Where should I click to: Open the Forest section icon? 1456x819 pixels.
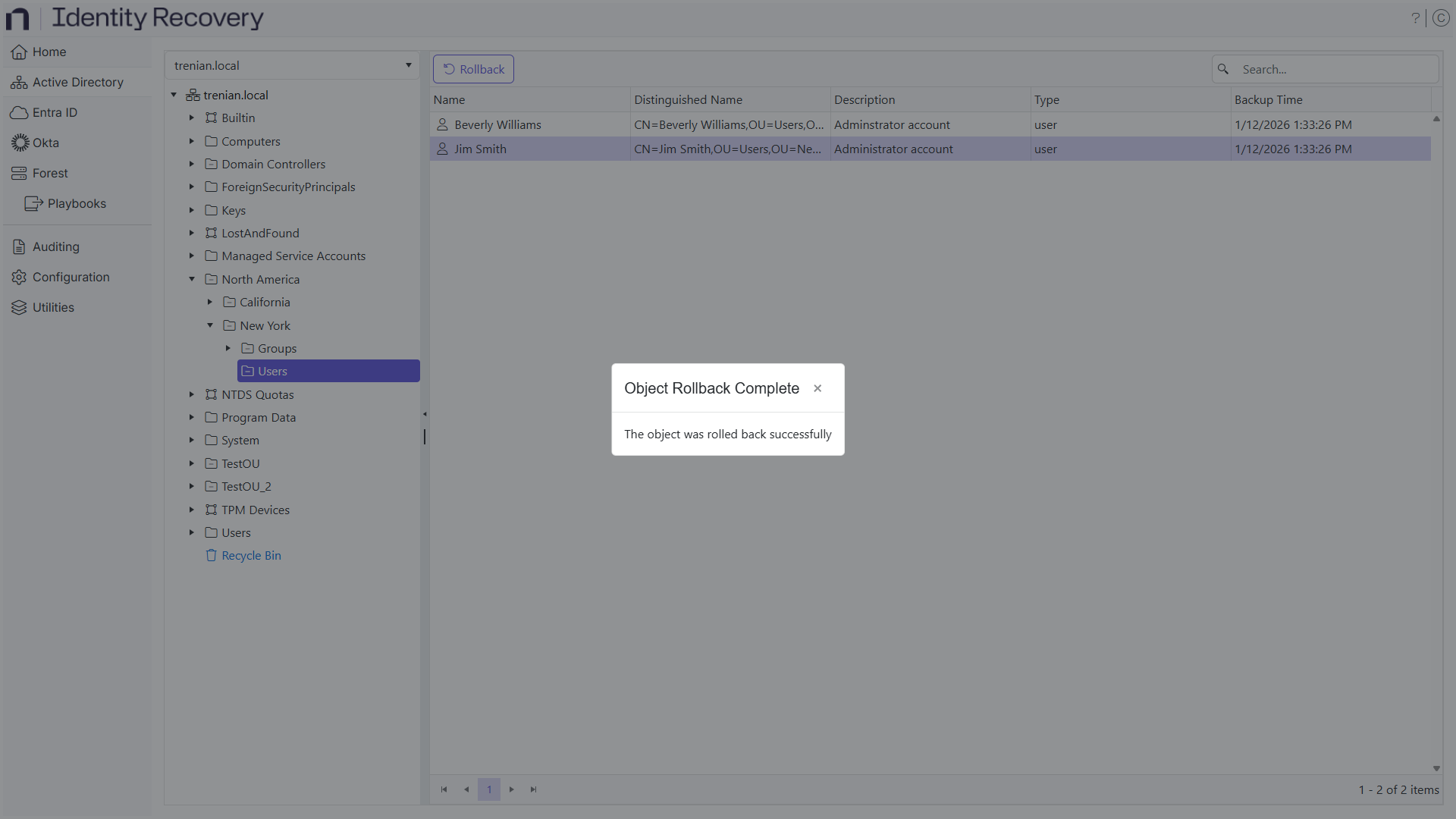click(17, 173)
